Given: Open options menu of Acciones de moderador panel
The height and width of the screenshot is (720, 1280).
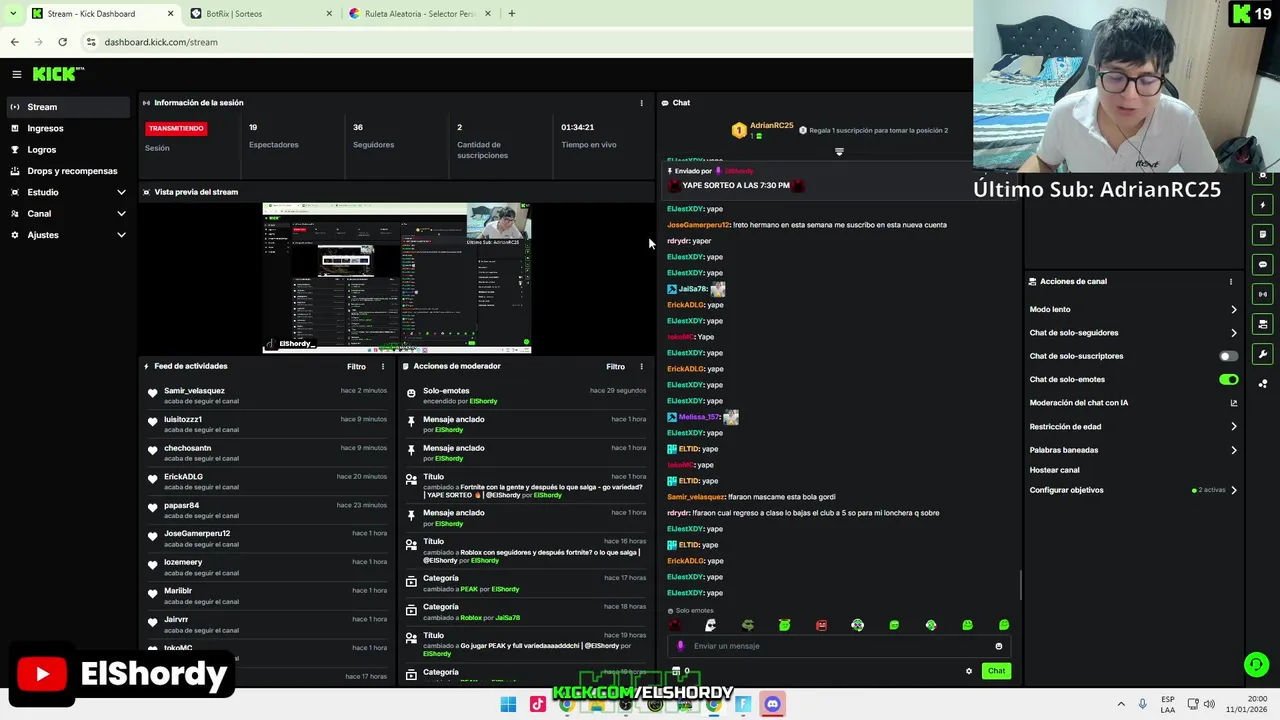Looking at the screenshot, I should (x=642, y=367).
